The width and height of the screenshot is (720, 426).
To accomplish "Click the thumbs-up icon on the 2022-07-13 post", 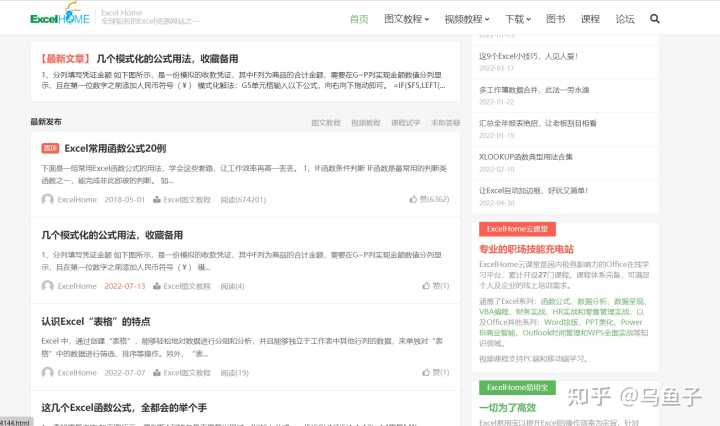I will click(x=426, y=286).
